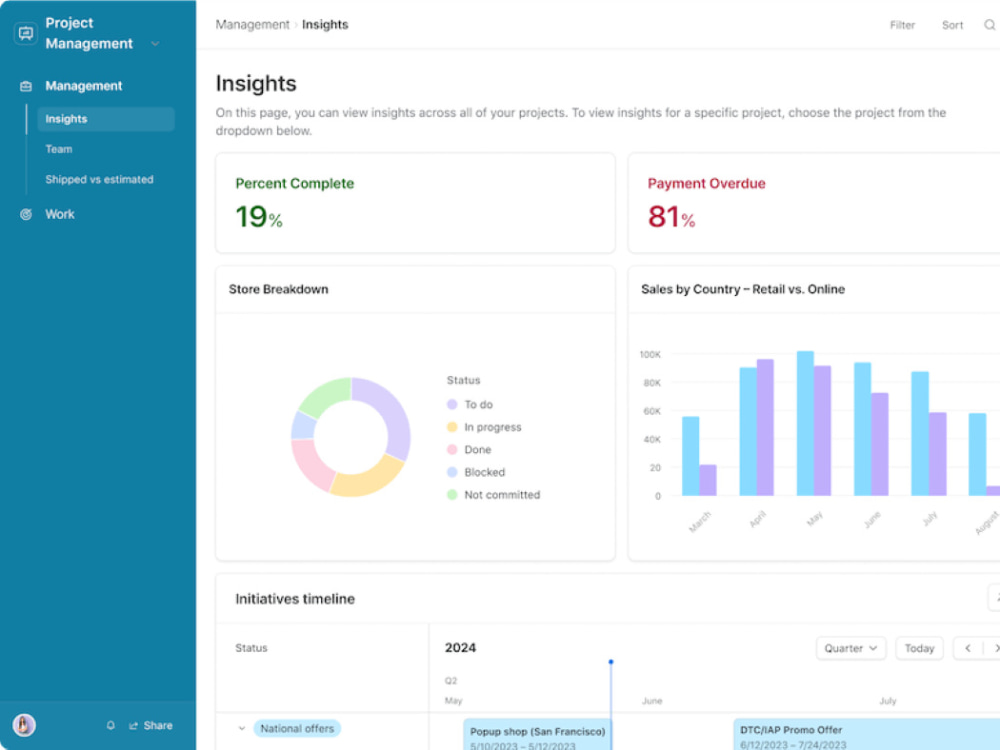Image resolution: width=1000 pixels, height=750 pixels.
Task: Click the Store Breakdown chart title
Action: 279,290
